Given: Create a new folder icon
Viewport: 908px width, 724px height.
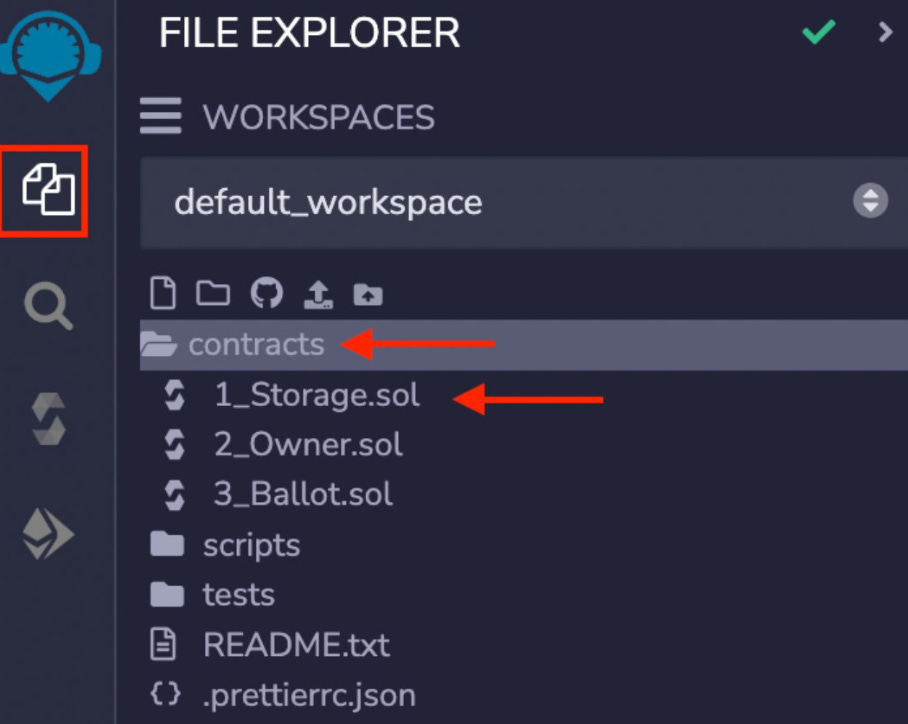Looking at the screenshot, I should click(x=213, y=293).
